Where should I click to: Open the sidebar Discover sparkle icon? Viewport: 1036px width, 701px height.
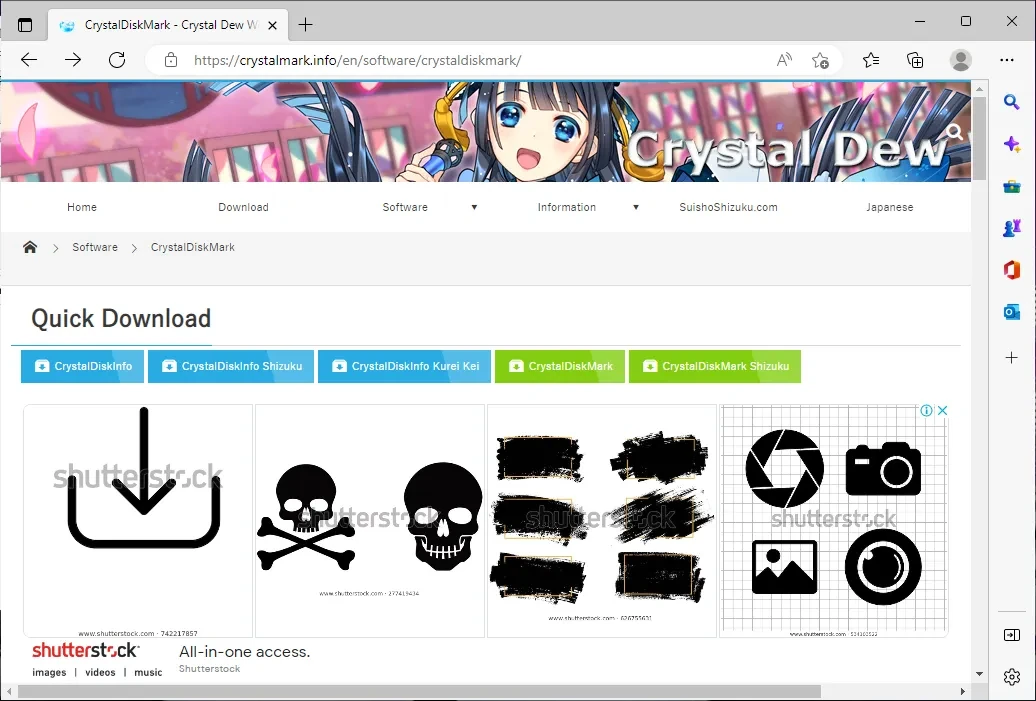1012,144
